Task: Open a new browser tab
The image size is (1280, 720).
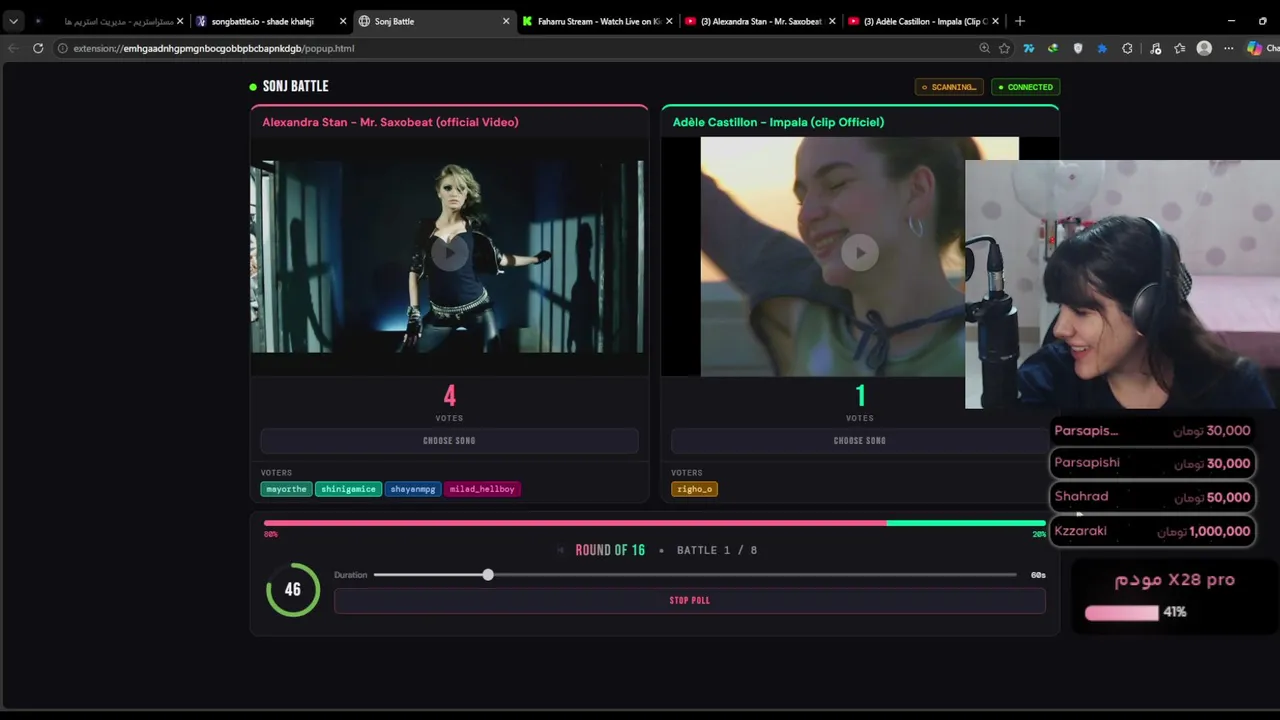Action: click(x=1020, y=21)
